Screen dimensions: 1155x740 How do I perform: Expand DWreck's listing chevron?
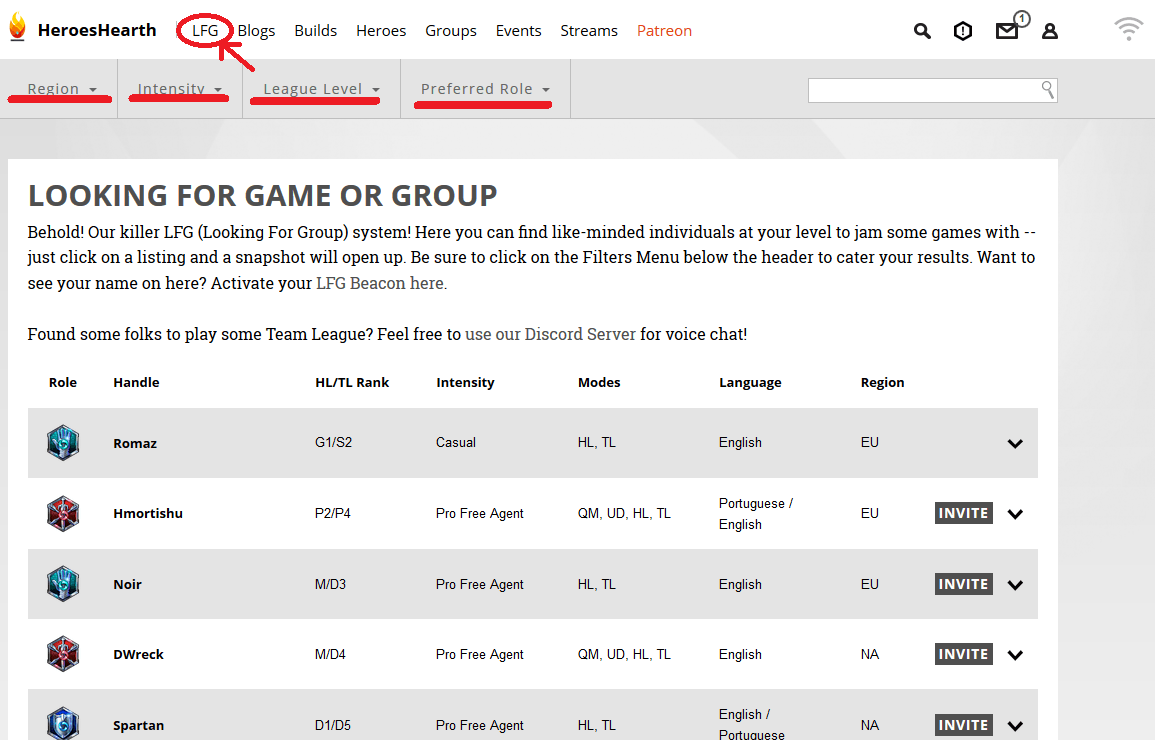(x=1015, y=655)
